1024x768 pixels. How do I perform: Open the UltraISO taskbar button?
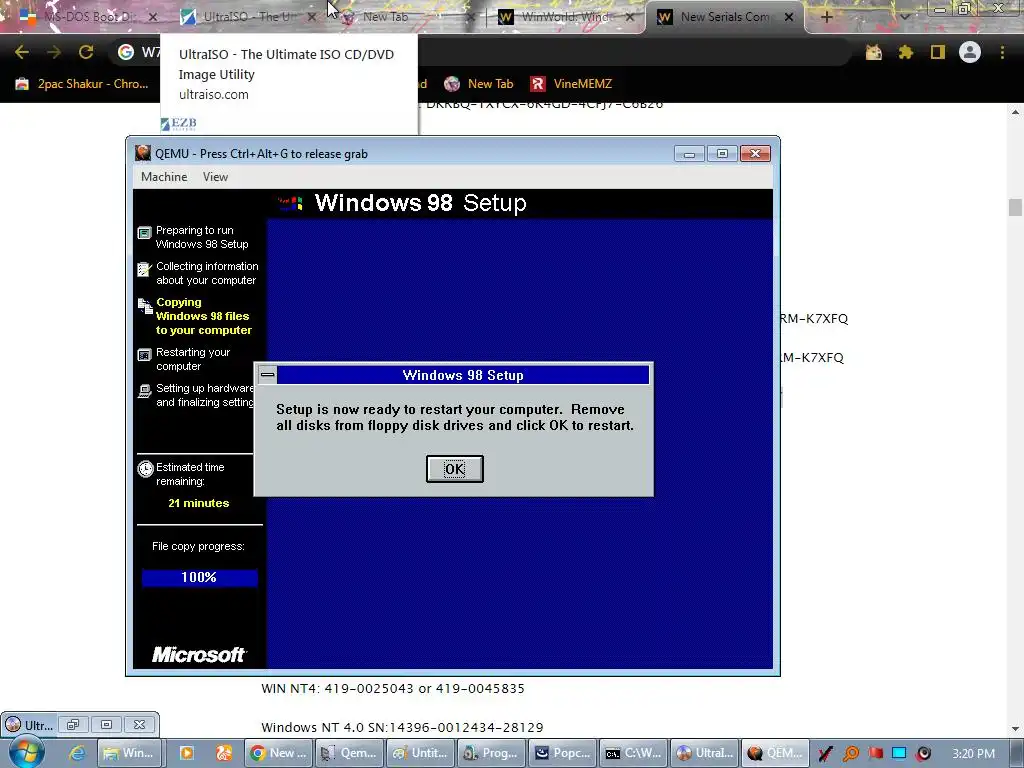(x=705, y=753)
